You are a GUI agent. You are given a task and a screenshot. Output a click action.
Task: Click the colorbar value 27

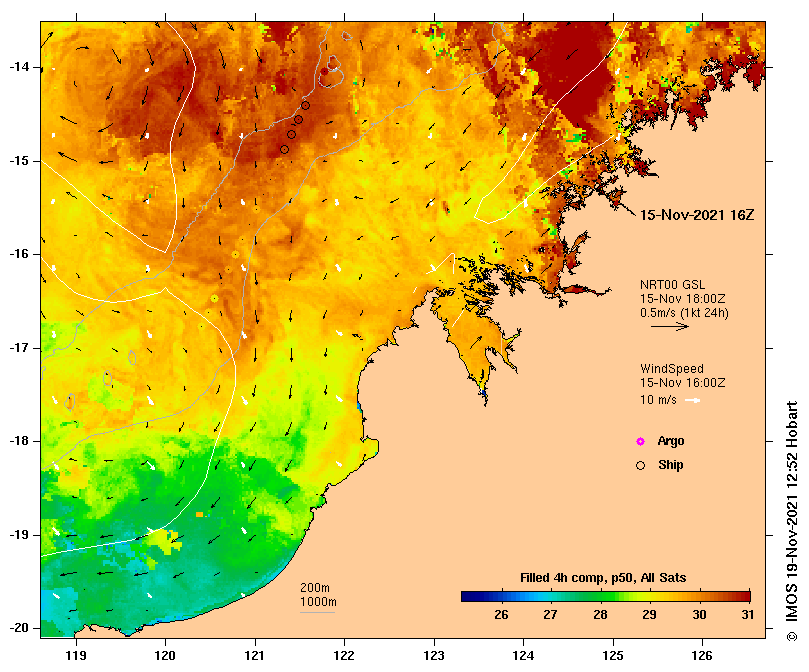[551, 615]
